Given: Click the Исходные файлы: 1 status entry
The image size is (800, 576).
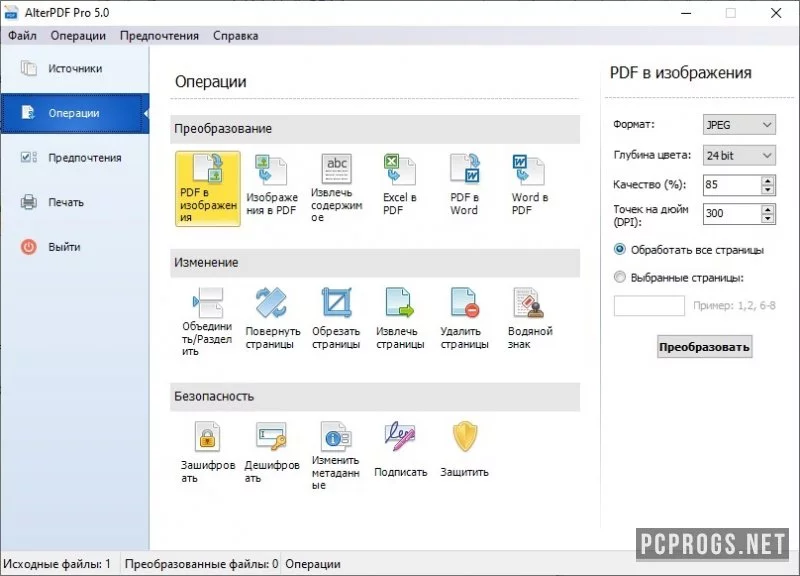Looking at the screenshot, I should click(57, 564).
